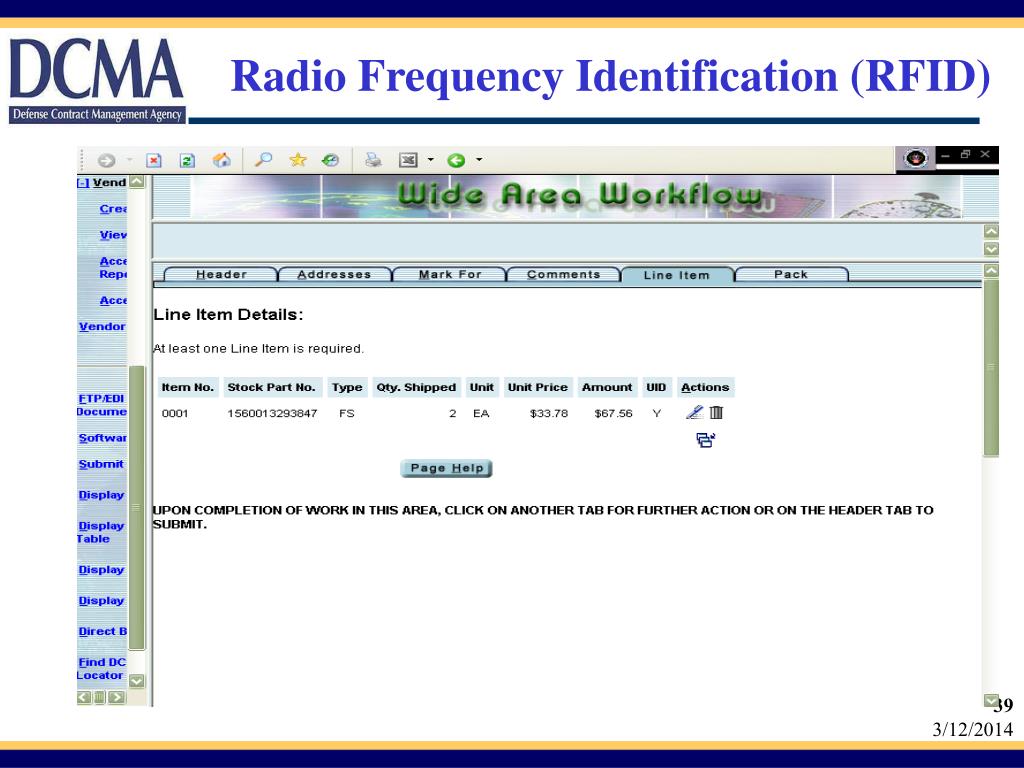The image size is (1024, 768).
Task: Click the browser throbber logo icon
Action: (916, 158)
